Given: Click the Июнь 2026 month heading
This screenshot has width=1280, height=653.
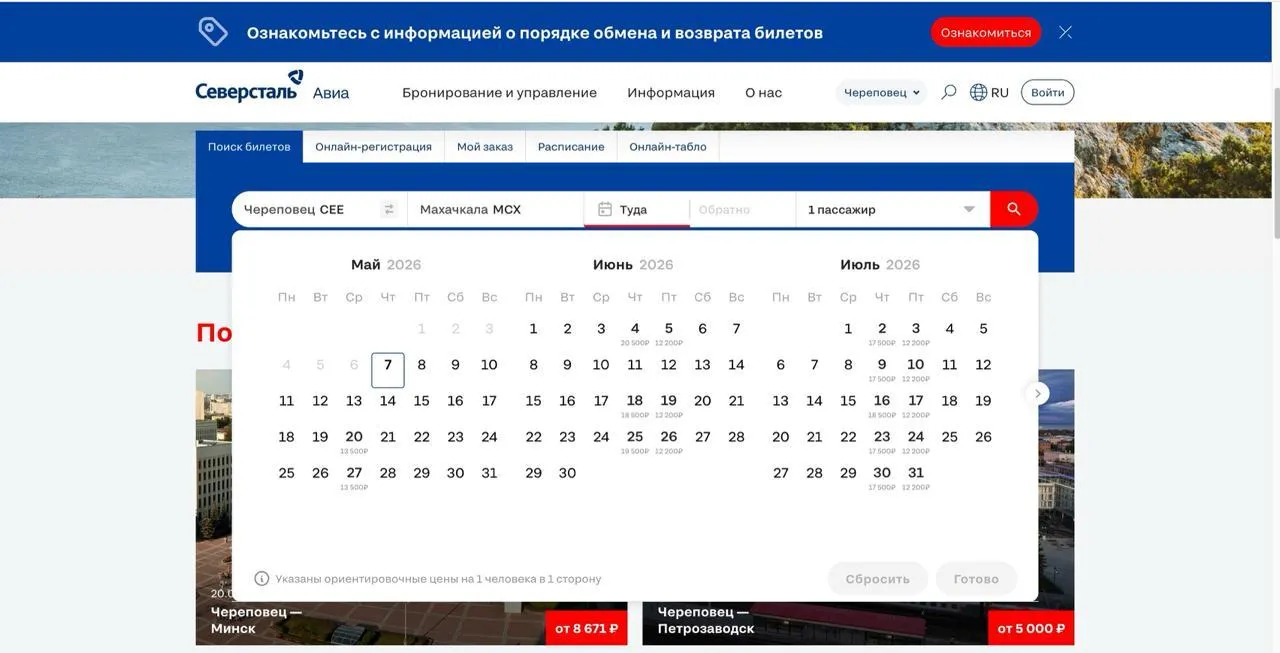Looking at the screenshot, I should click(633, 265).
